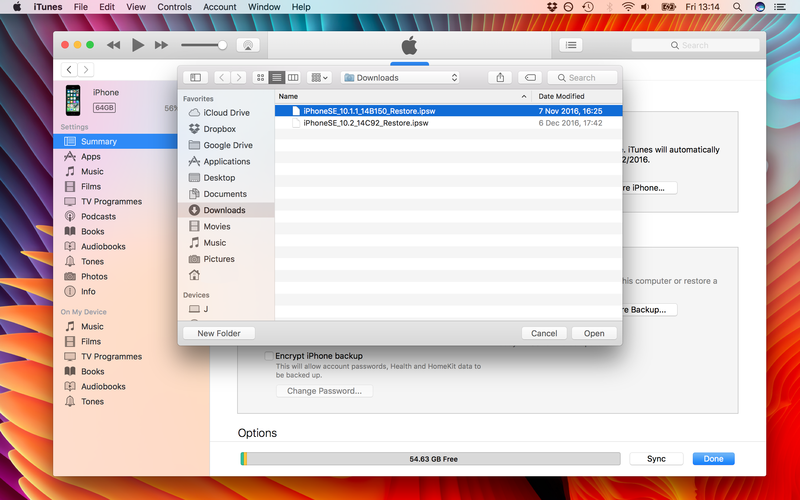Open the item arrangement dropdown
800x500 pixels.
coord(319,78)
